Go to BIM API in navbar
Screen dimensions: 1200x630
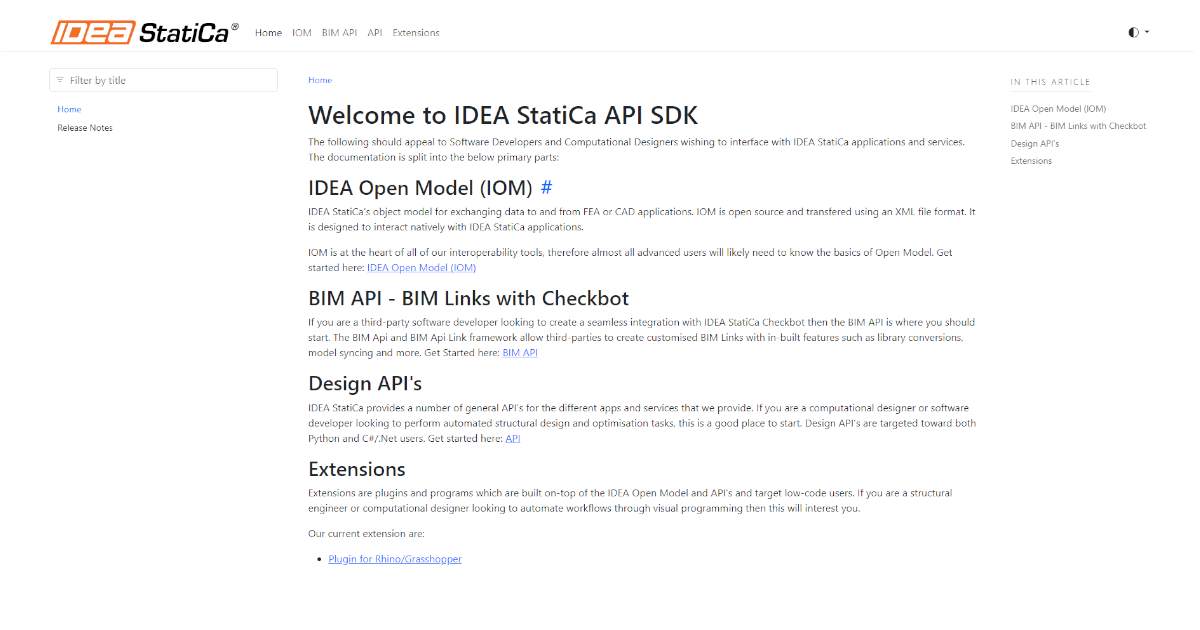[339, 33]
